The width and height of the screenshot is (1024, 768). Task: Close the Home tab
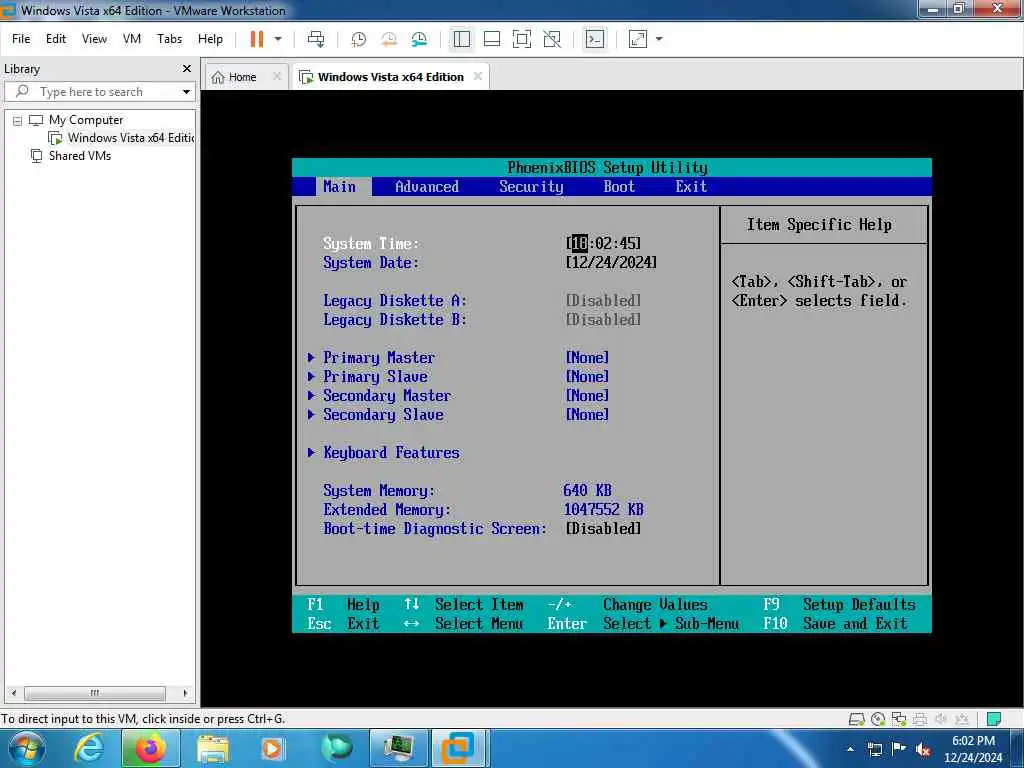(276, 76)
